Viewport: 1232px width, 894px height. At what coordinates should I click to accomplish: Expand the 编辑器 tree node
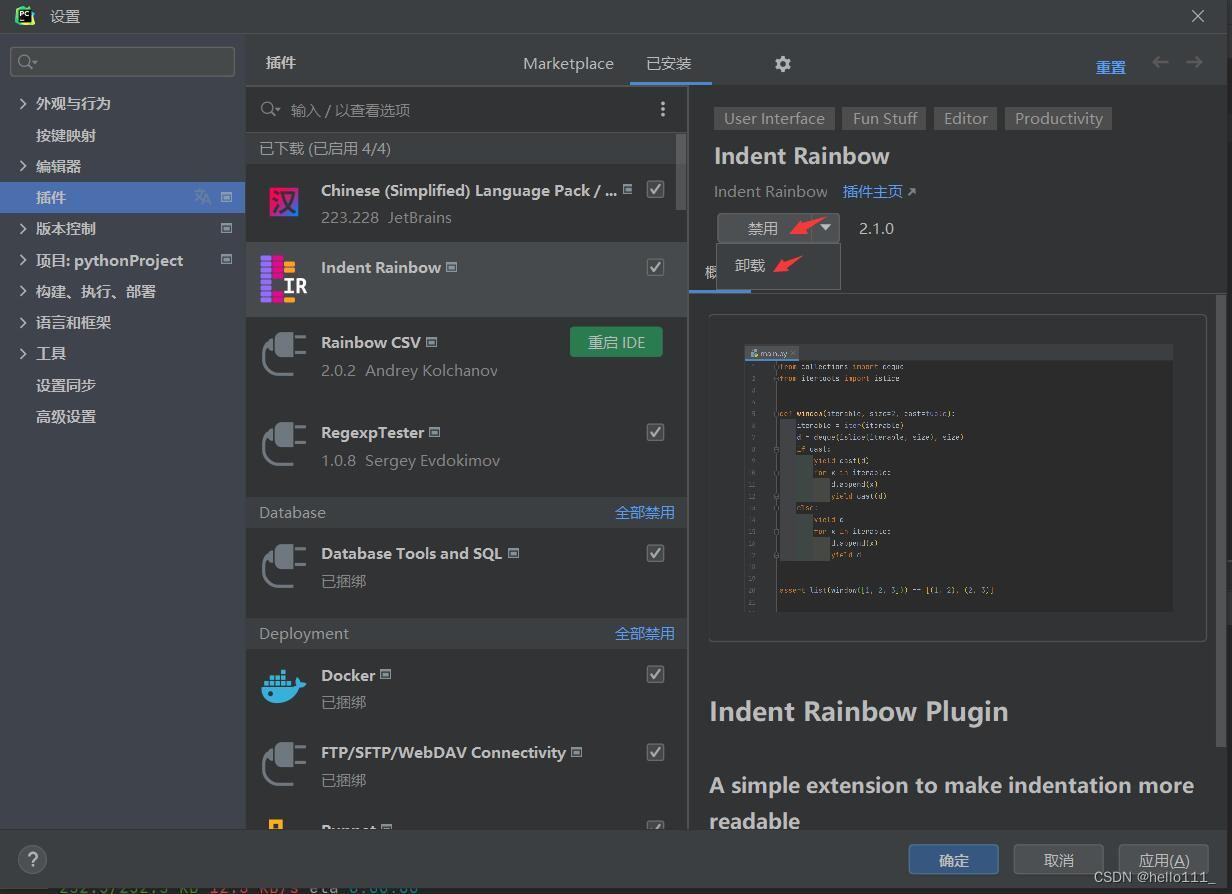click(x=23, y=166)
